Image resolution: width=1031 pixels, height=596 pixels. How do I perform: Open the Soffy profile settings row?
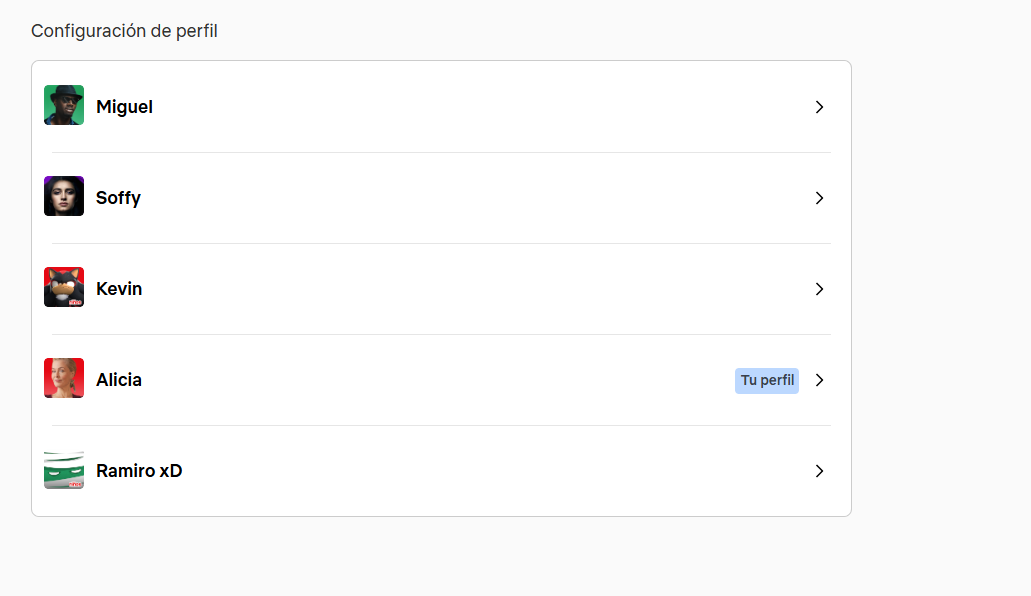[440, 198]
